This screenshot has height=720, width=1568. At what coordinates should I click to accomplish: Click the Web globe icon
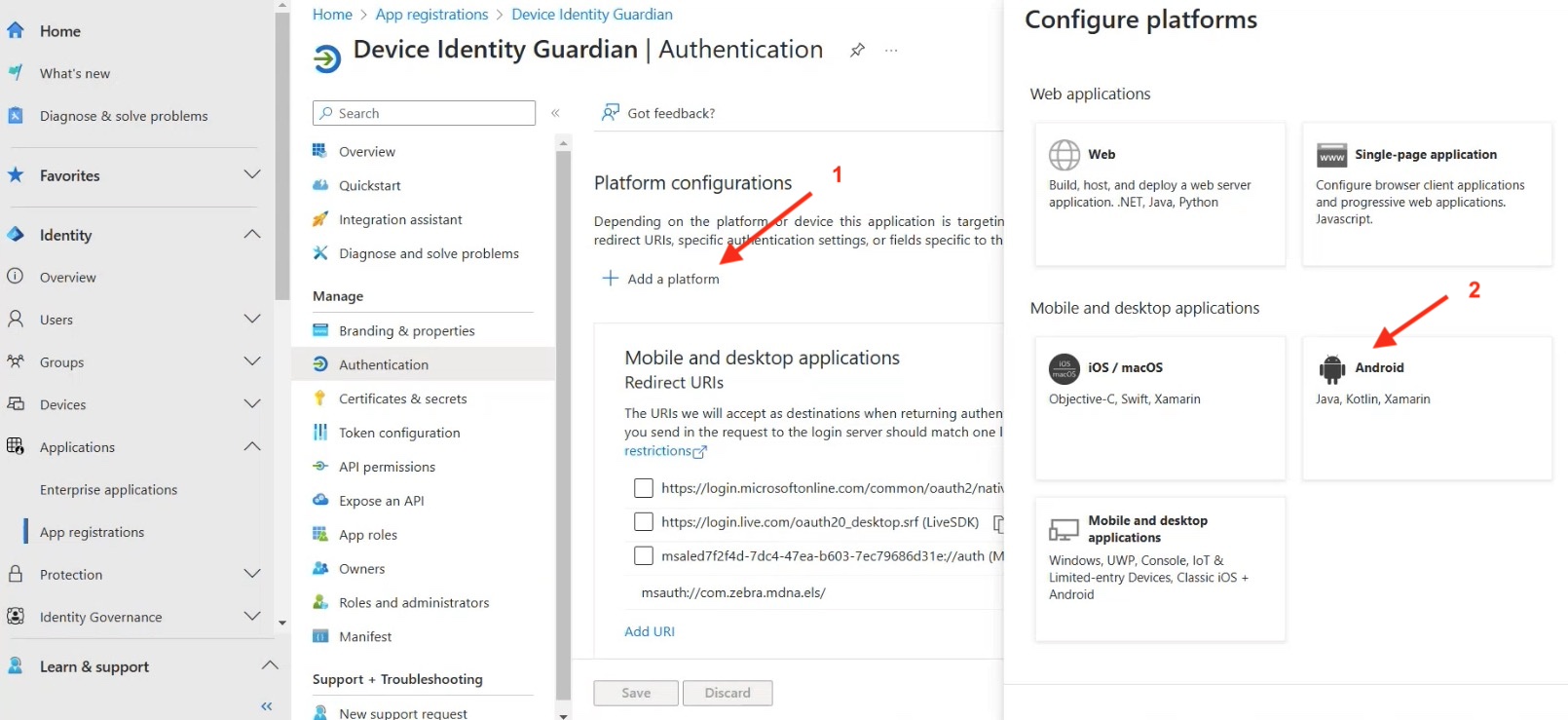point(1064,155)
